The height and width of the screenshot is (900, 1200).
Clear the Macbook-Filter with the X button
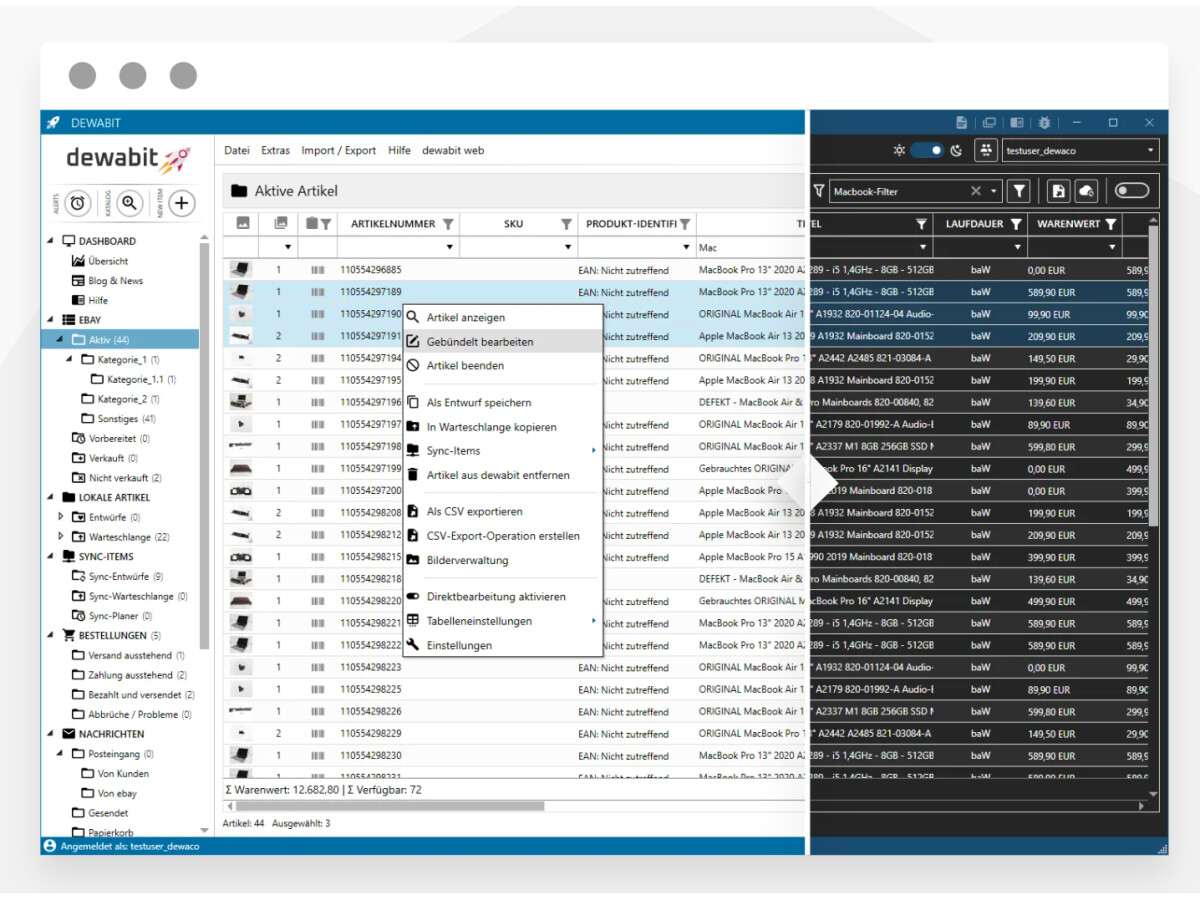coord(976,191)
